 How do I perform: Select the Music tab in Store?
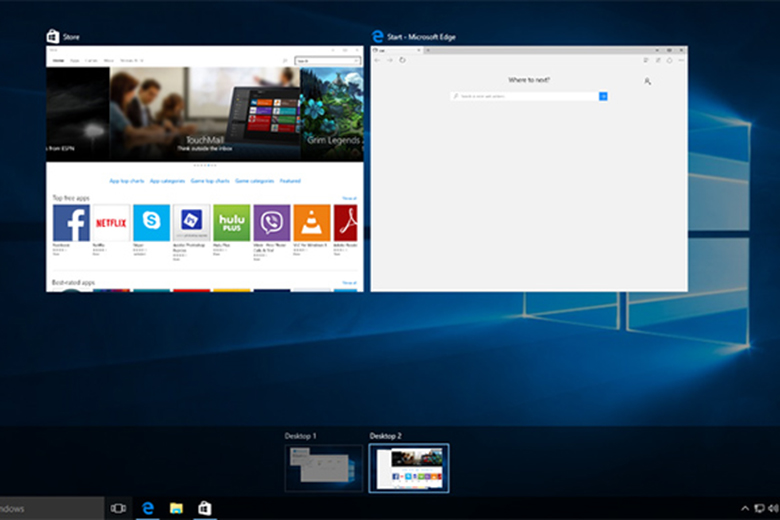(x=108, y=61)
